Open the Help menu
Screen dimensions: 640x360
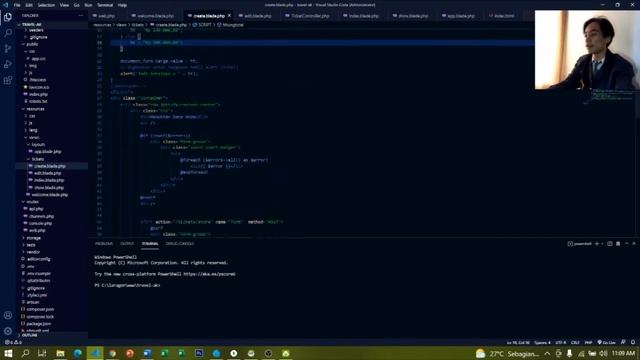point(122,5)
